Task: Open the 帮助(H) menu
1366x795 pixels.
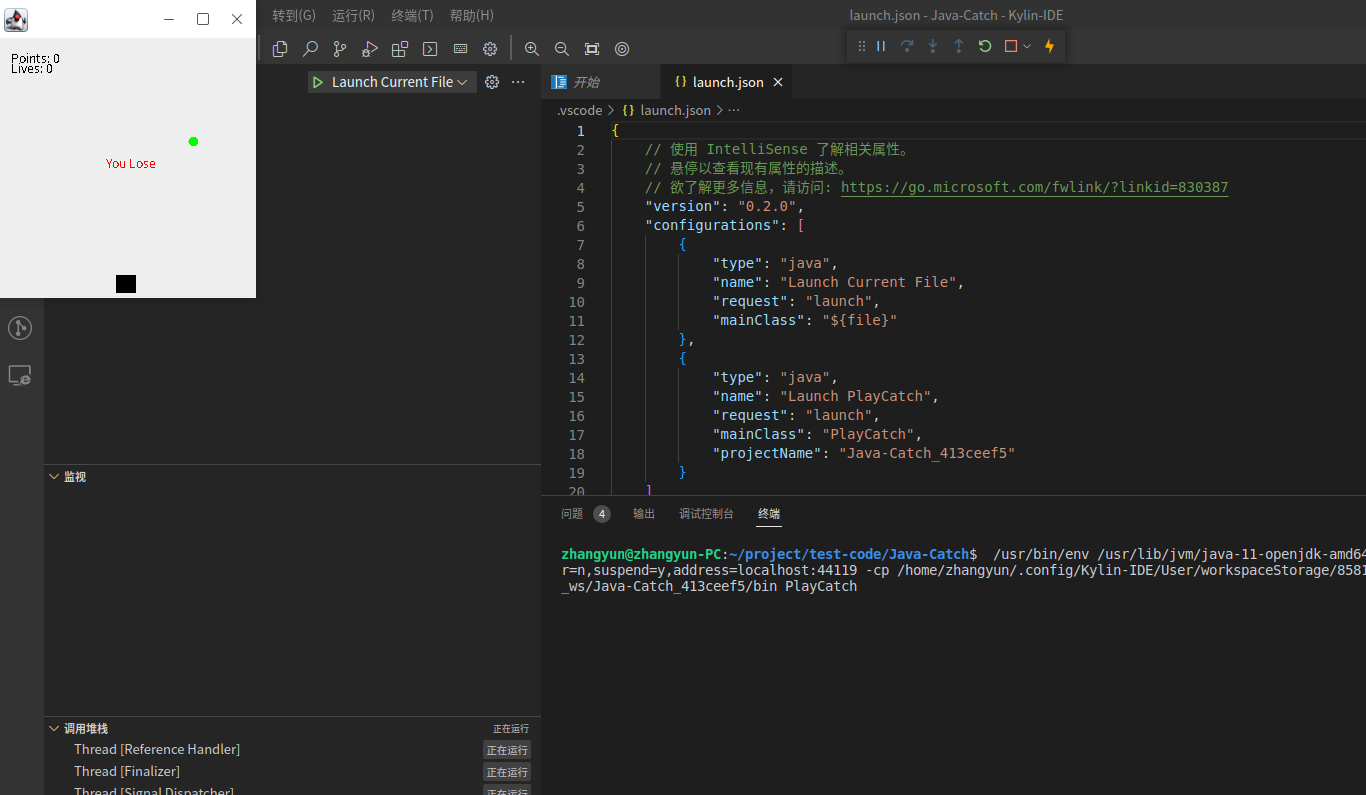Action: [472, 15]
